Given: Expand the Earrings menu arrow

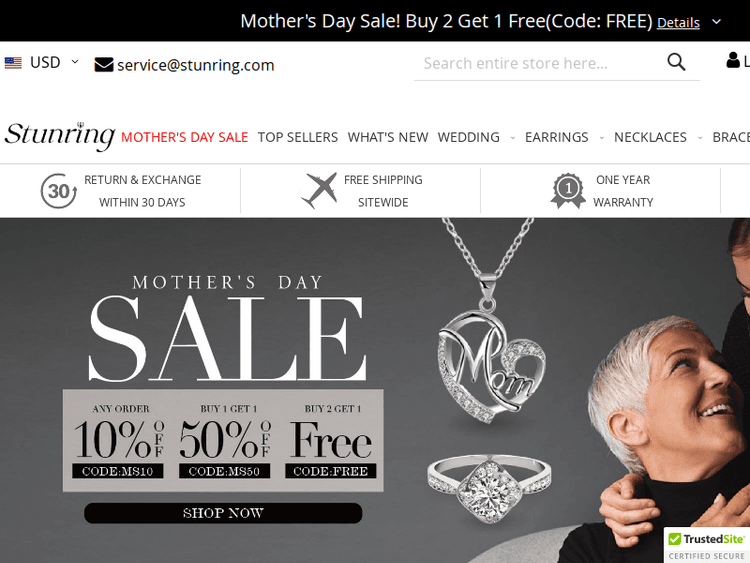Looking at the screenshot, I should [x=602, y=138].
